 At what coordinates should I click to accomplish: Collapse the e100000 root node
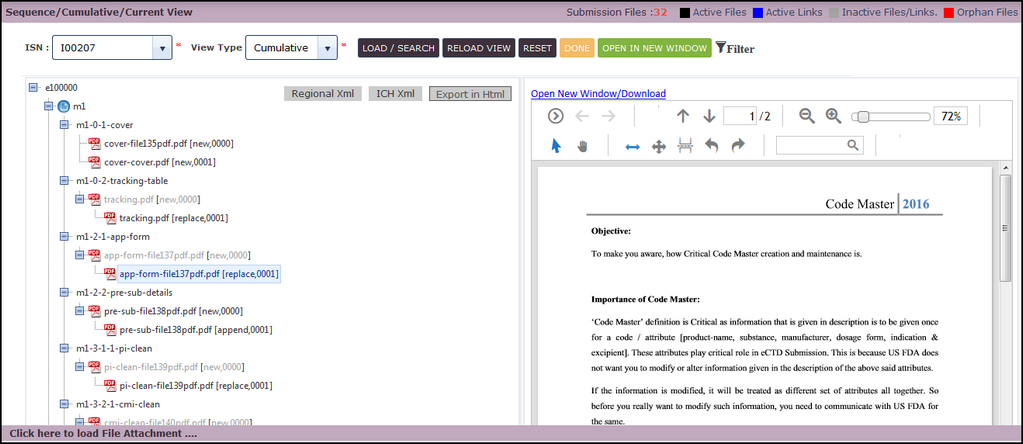pyautogui.click(x=34, y=88)
